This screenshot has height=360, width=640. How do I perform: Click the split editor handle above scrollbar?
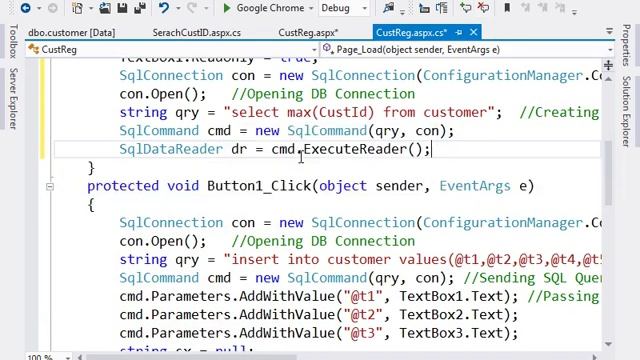click(x=608, y=65)
